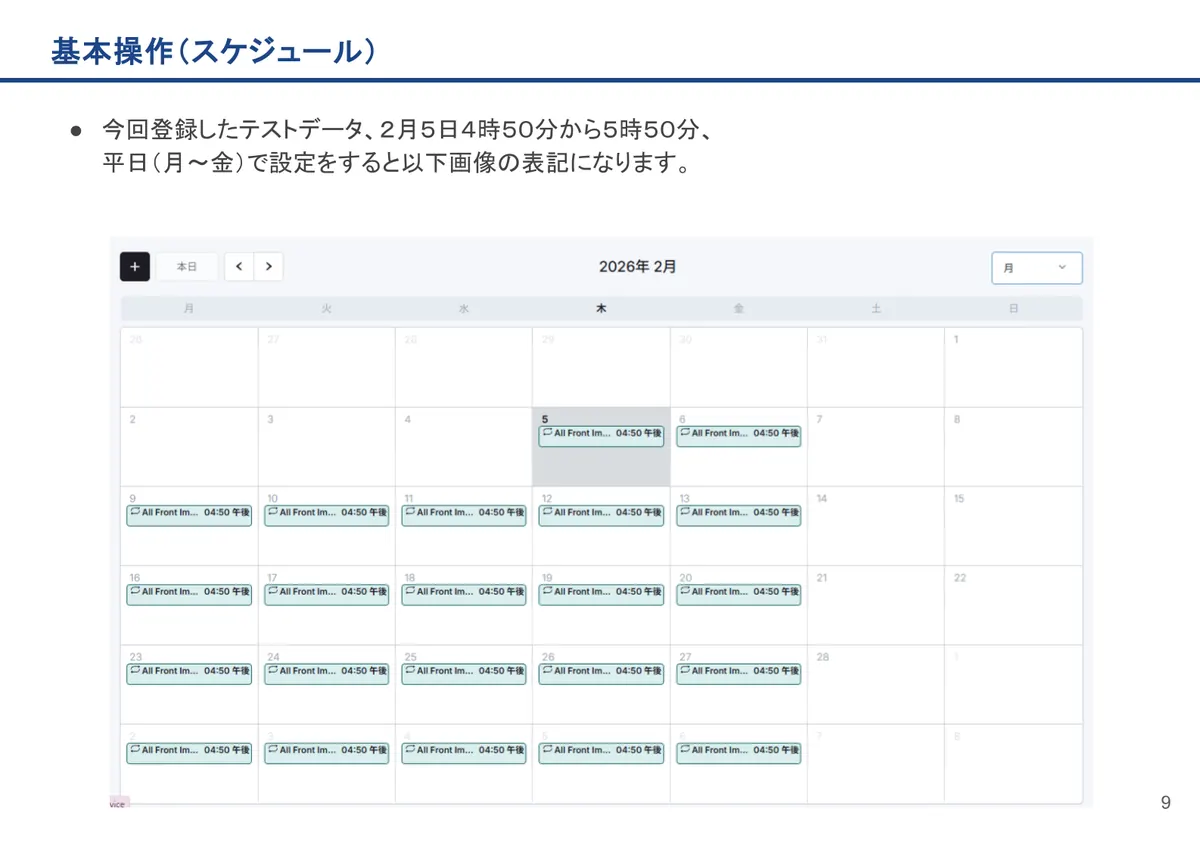Go to previous month with left chevron
Screen dimensions: 1200x849
point(239,267)
